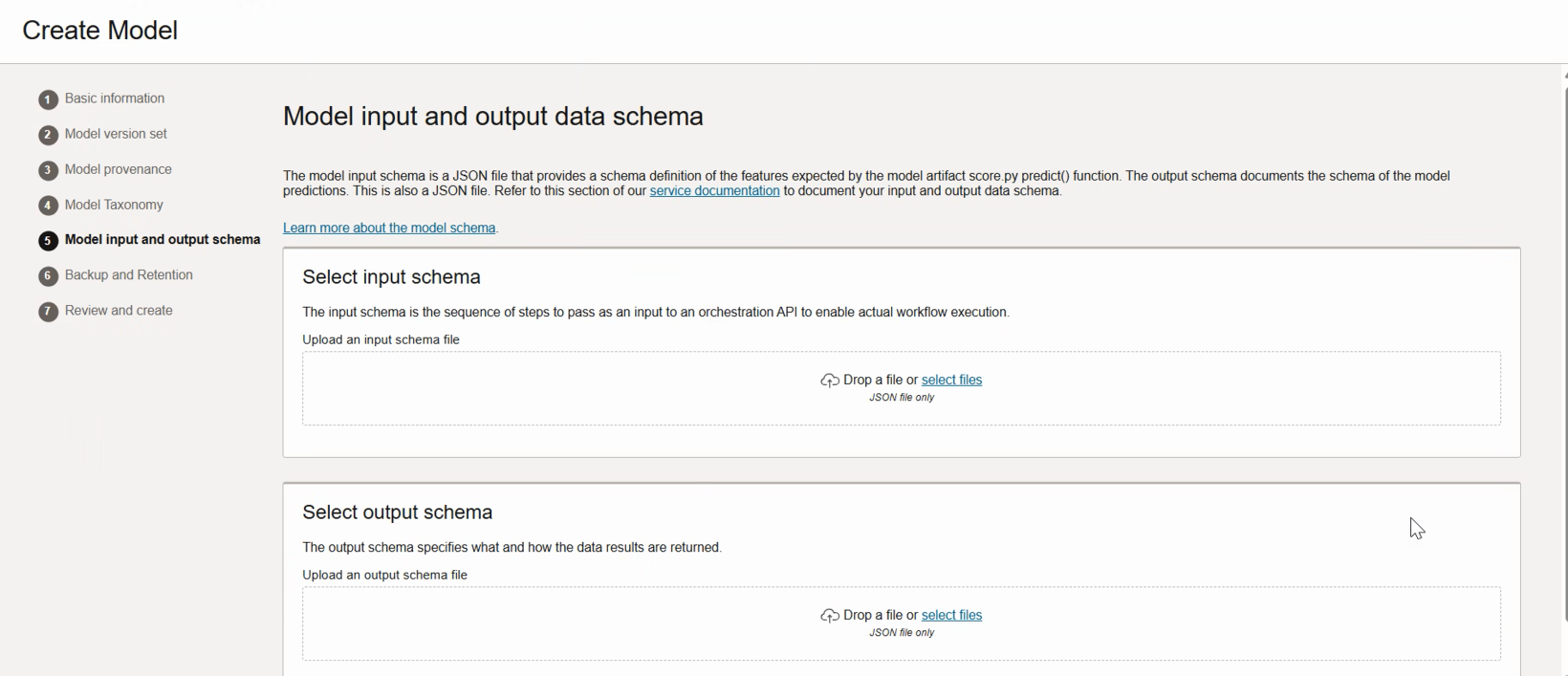The image size is (1568, 676).
Task: Click step 6 number circle icon
Action: (x=48, y=276)
